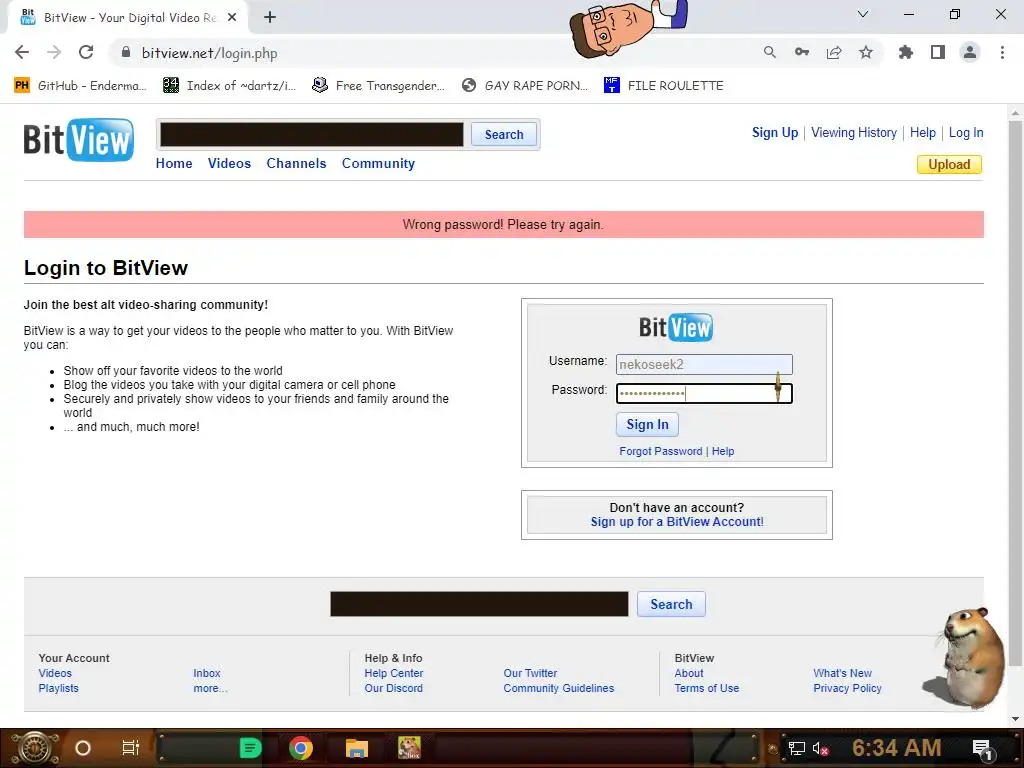
Task: Open File Explorer from the taskbar
Action: click(357, 748)
